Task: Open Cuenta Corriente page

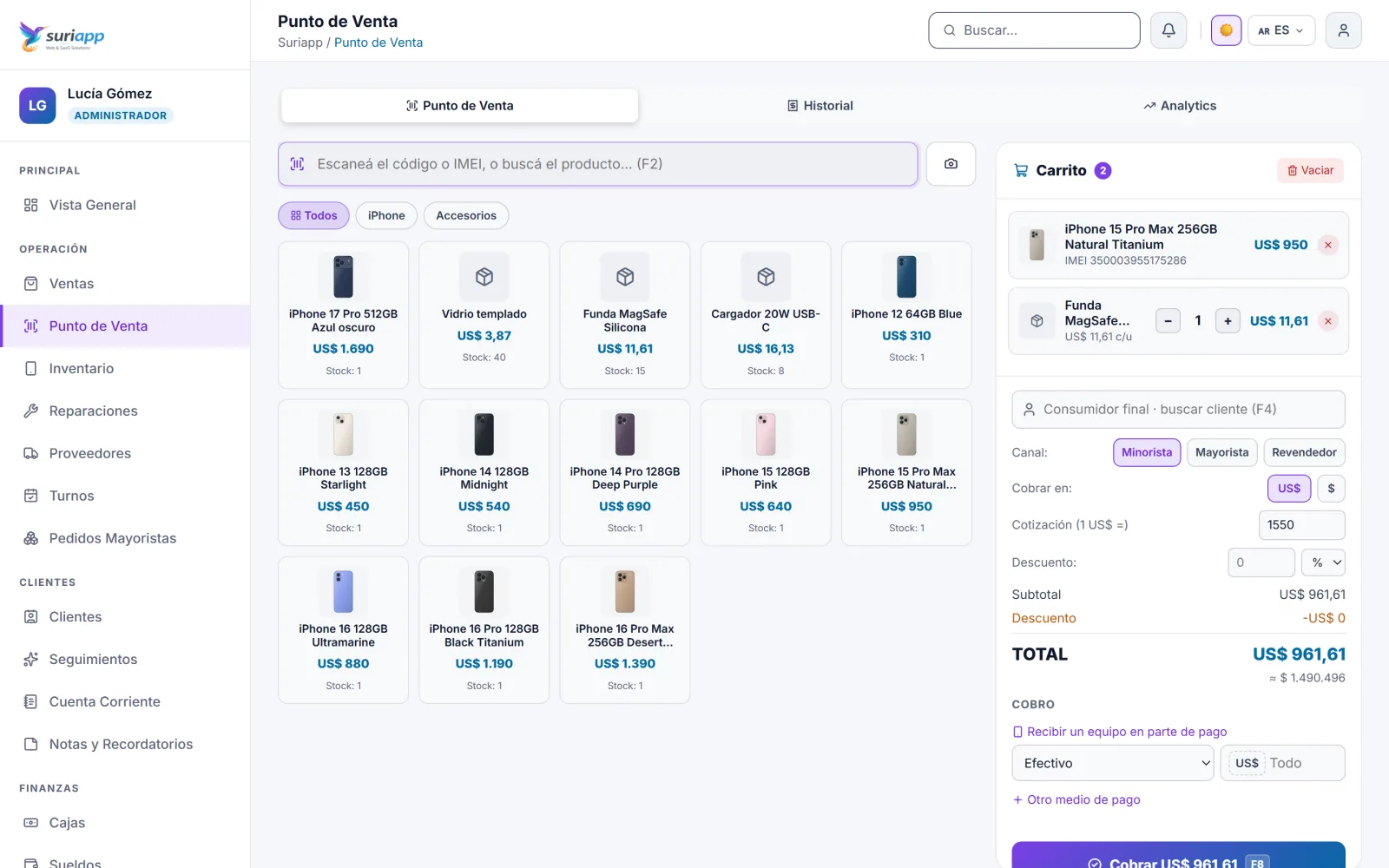Action: 125,702
